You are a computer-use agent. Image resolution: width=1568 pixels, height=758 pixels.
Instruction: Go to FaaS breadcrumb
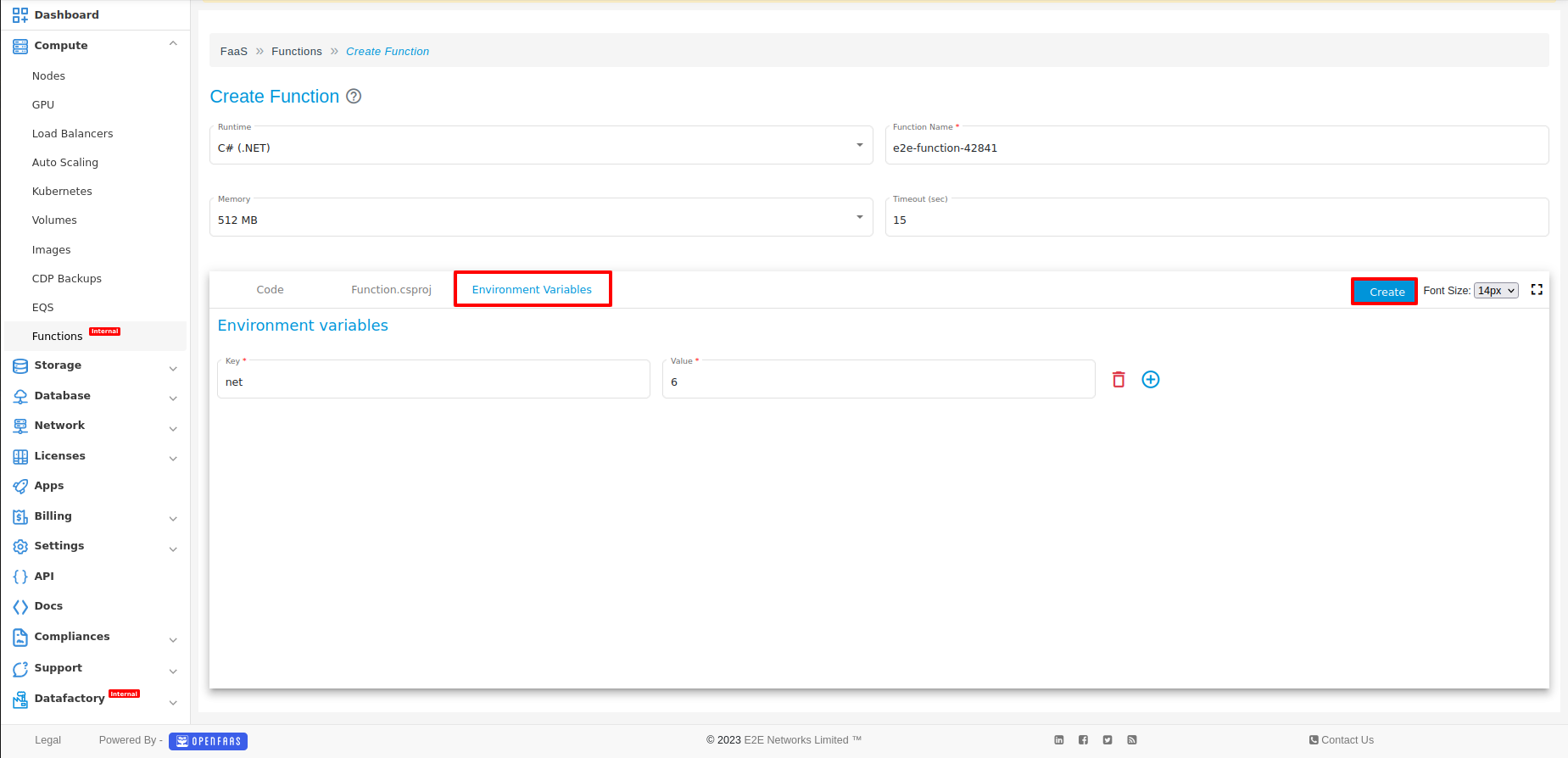(x=234, y=52)
